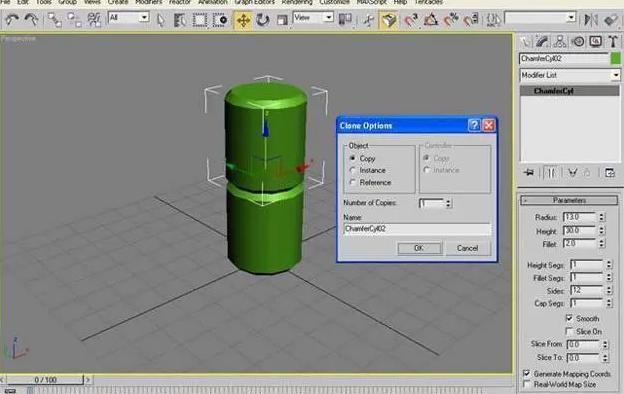Toggle the Smooth checkbox
Screen dimensions: 624x394
[569, 318]
